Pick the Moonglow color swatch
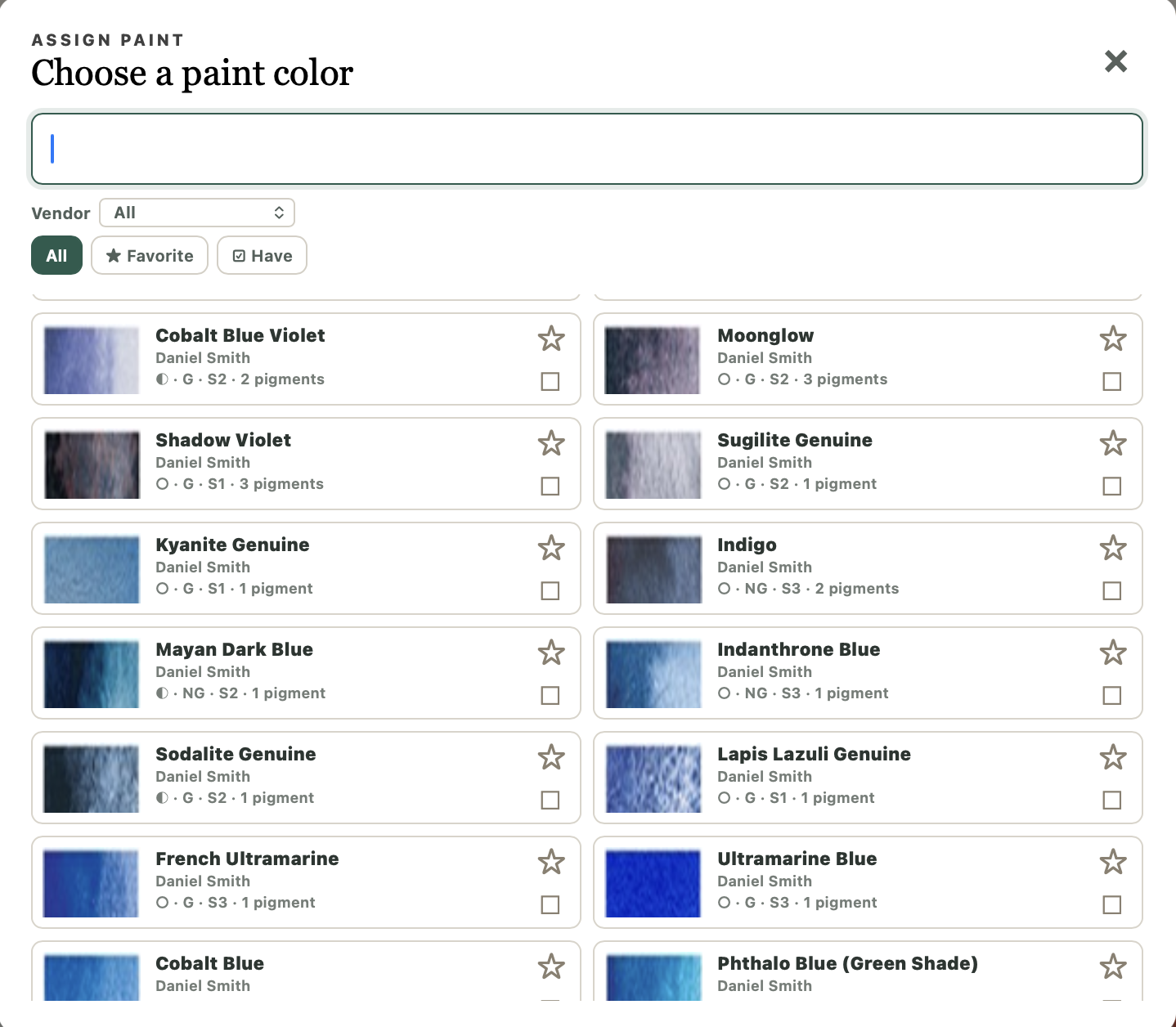 coord(653,360)
